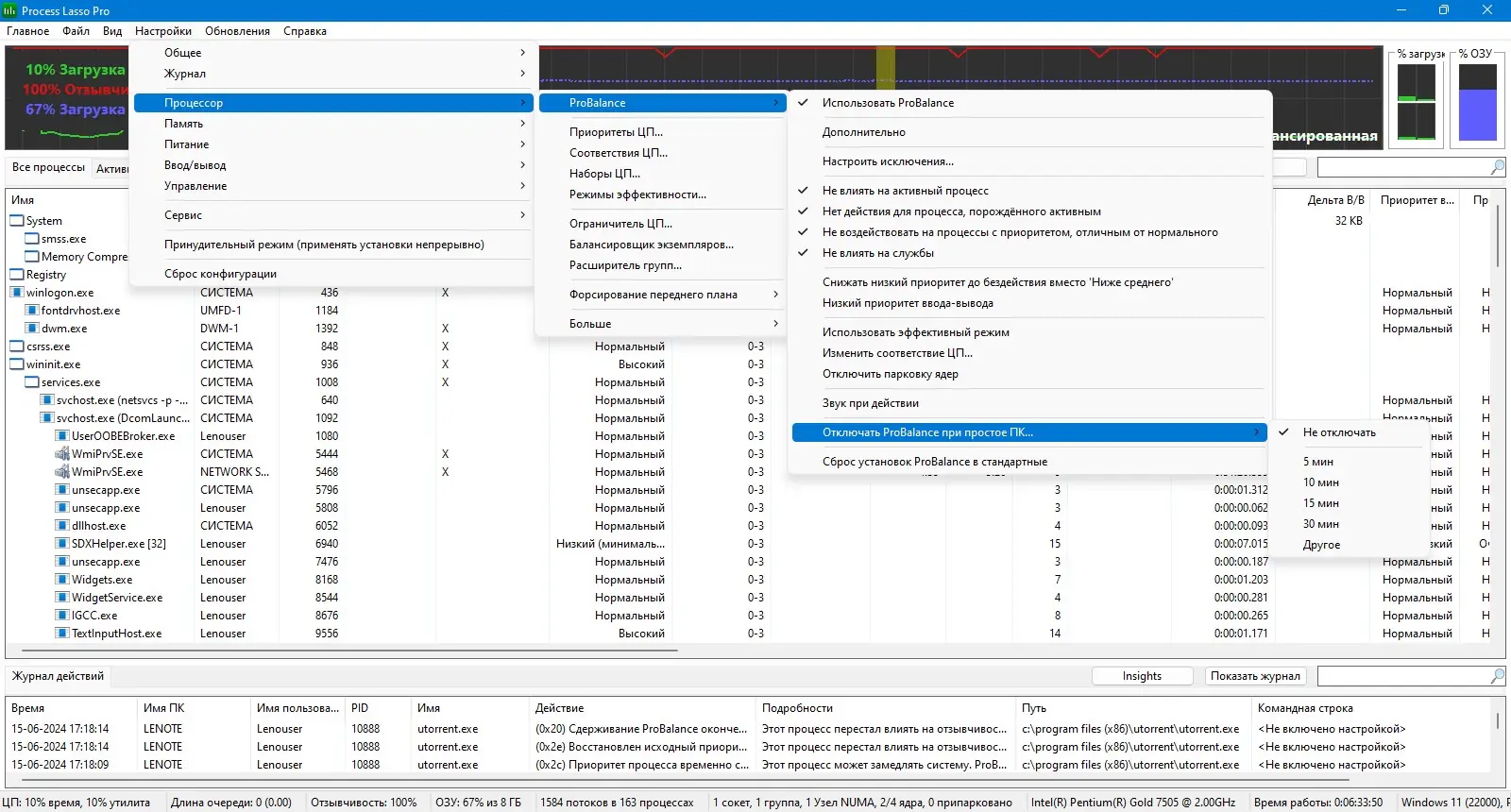Image resolution: width=1511 pixels, height=812 pixels.
Task: Click the magnifier icon in action log search
Action: (1498, 676)
